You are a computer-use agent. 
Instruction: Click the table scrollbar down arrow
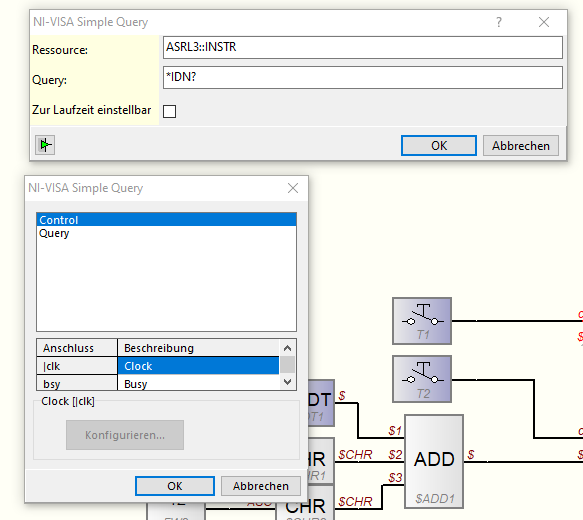(x=287, y=382)
